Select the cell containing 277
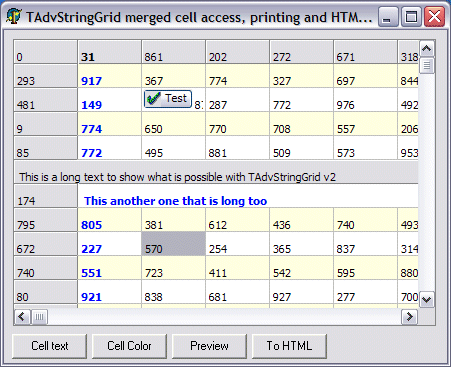 (366, 292)
